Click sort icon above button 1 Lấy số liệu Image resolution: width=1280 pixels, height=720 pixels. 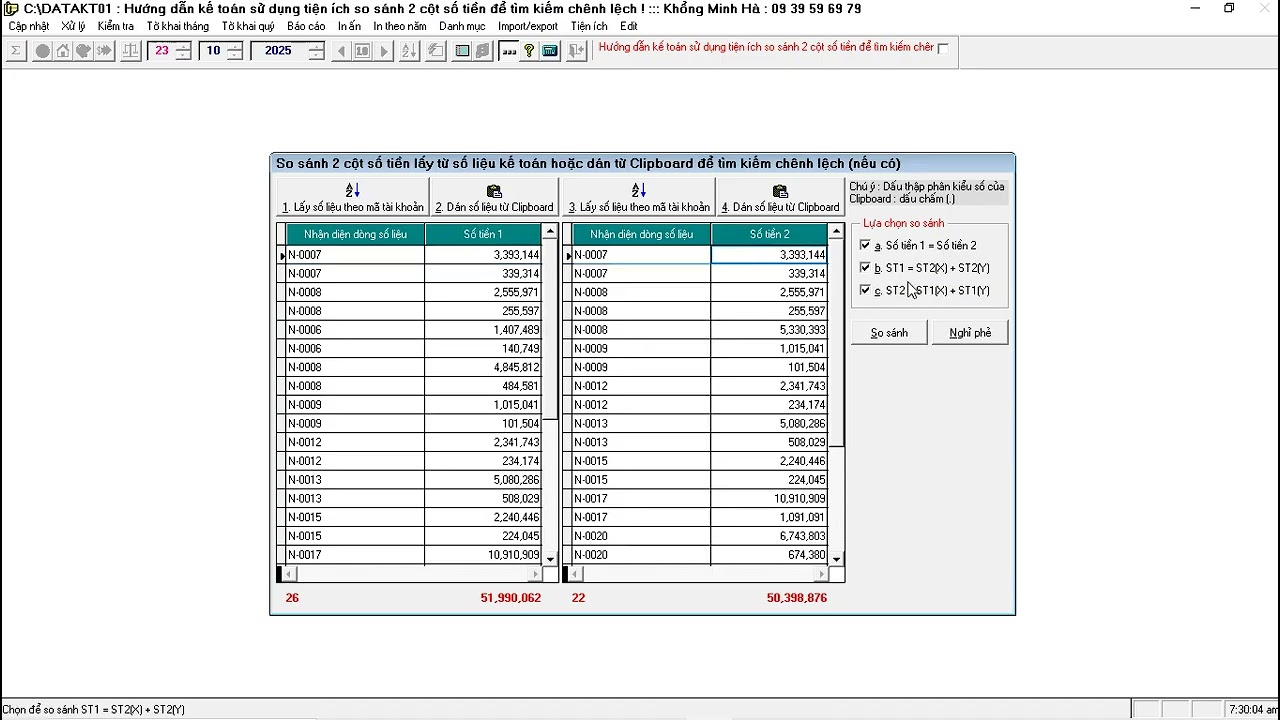(353, 190)
